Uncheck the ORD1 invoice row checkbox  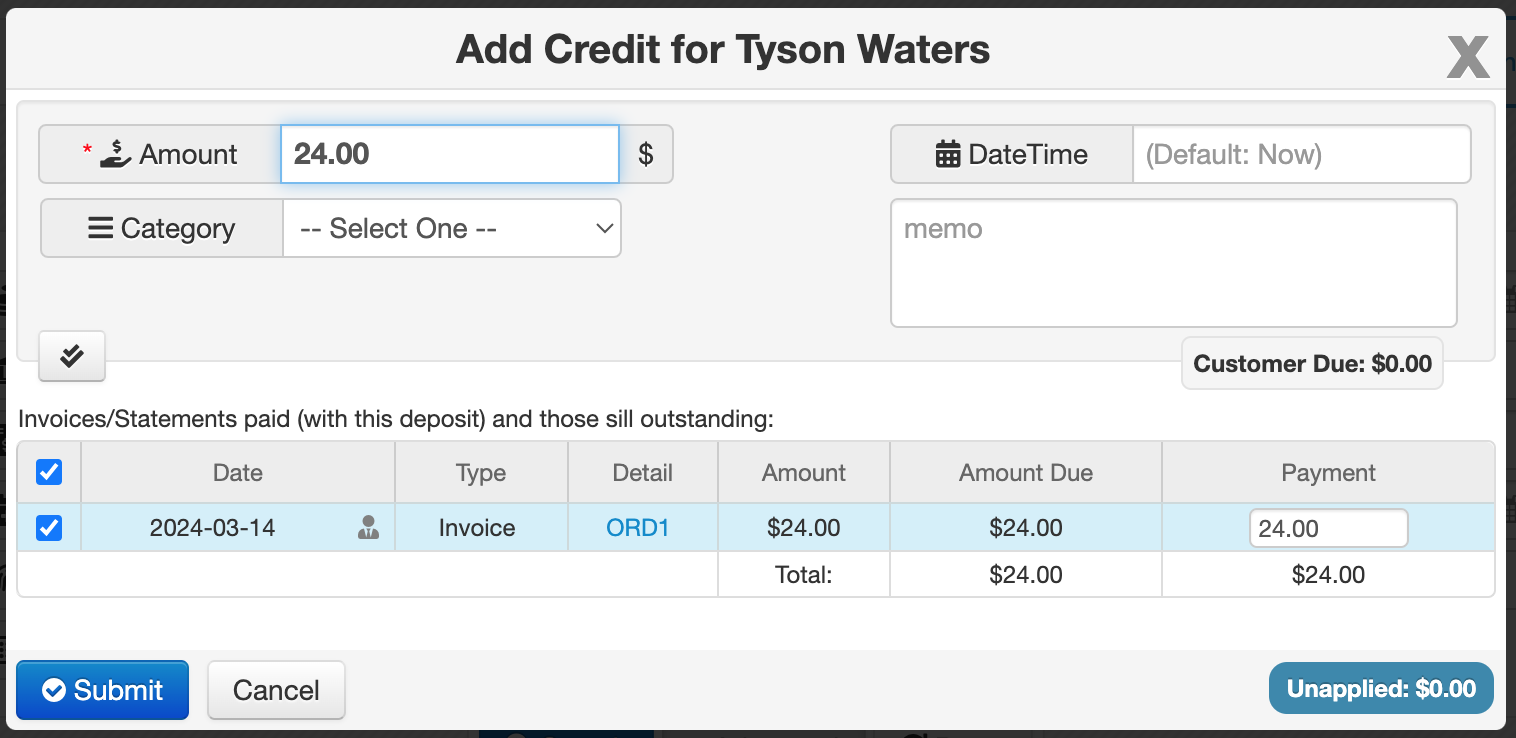49,527
